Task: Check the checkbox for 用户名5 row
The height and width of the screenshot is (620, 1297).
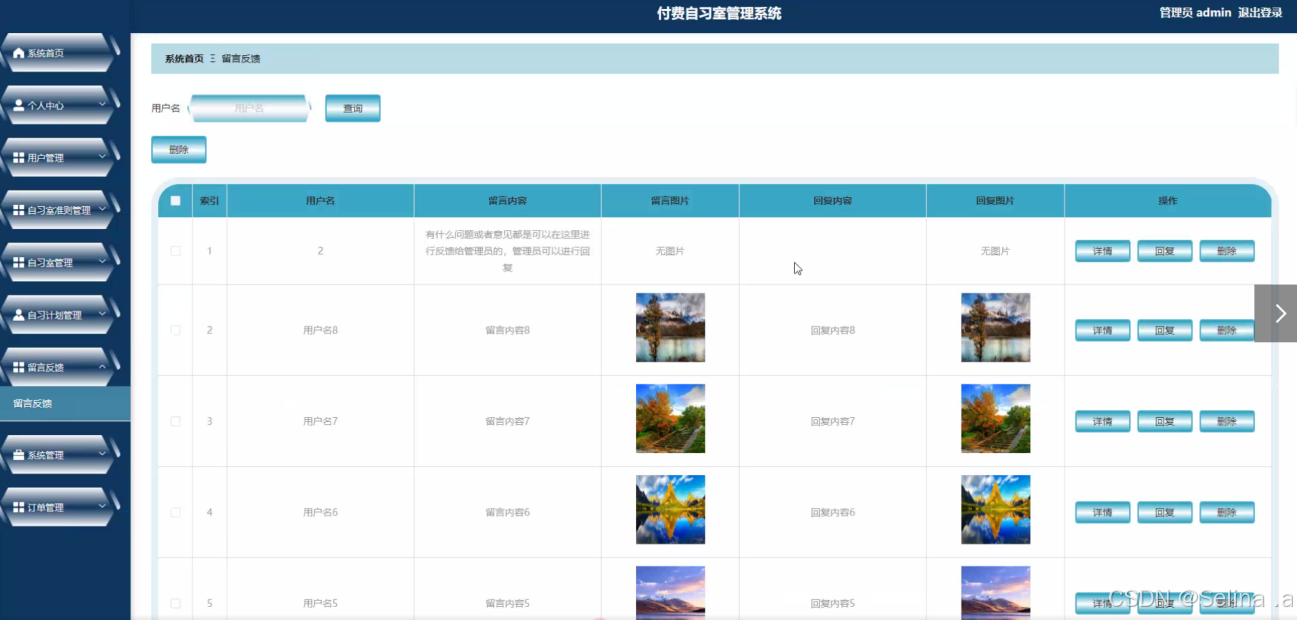Action: coord(176,603)
